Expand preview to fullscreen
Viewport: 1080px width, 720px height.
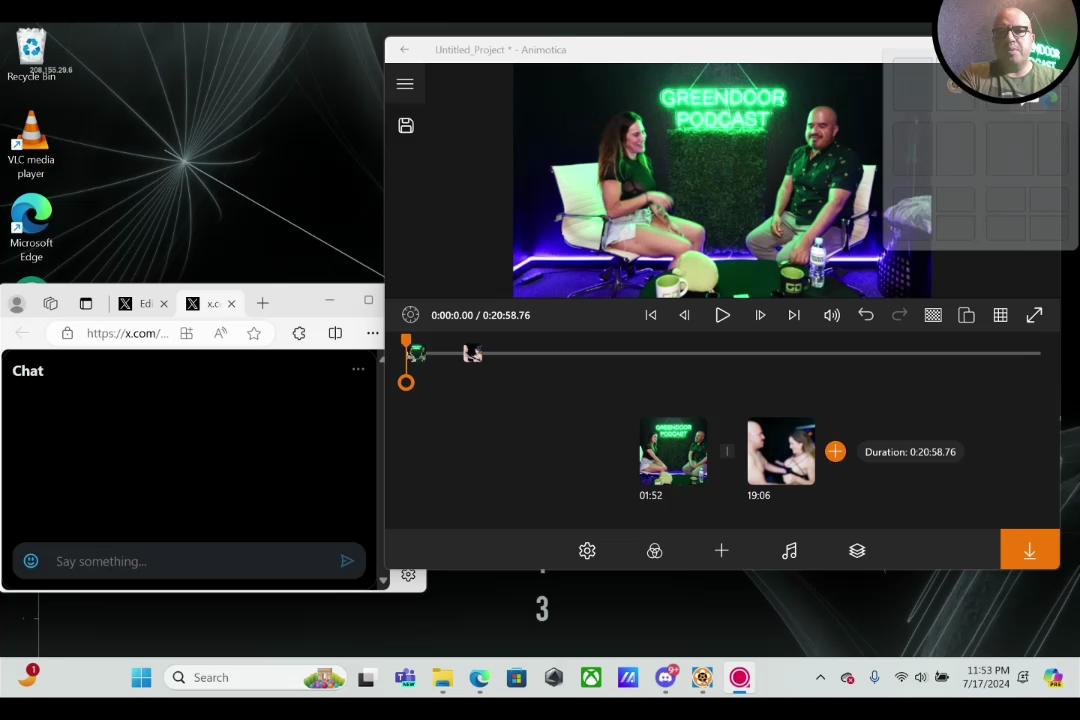pos(1034,315)
